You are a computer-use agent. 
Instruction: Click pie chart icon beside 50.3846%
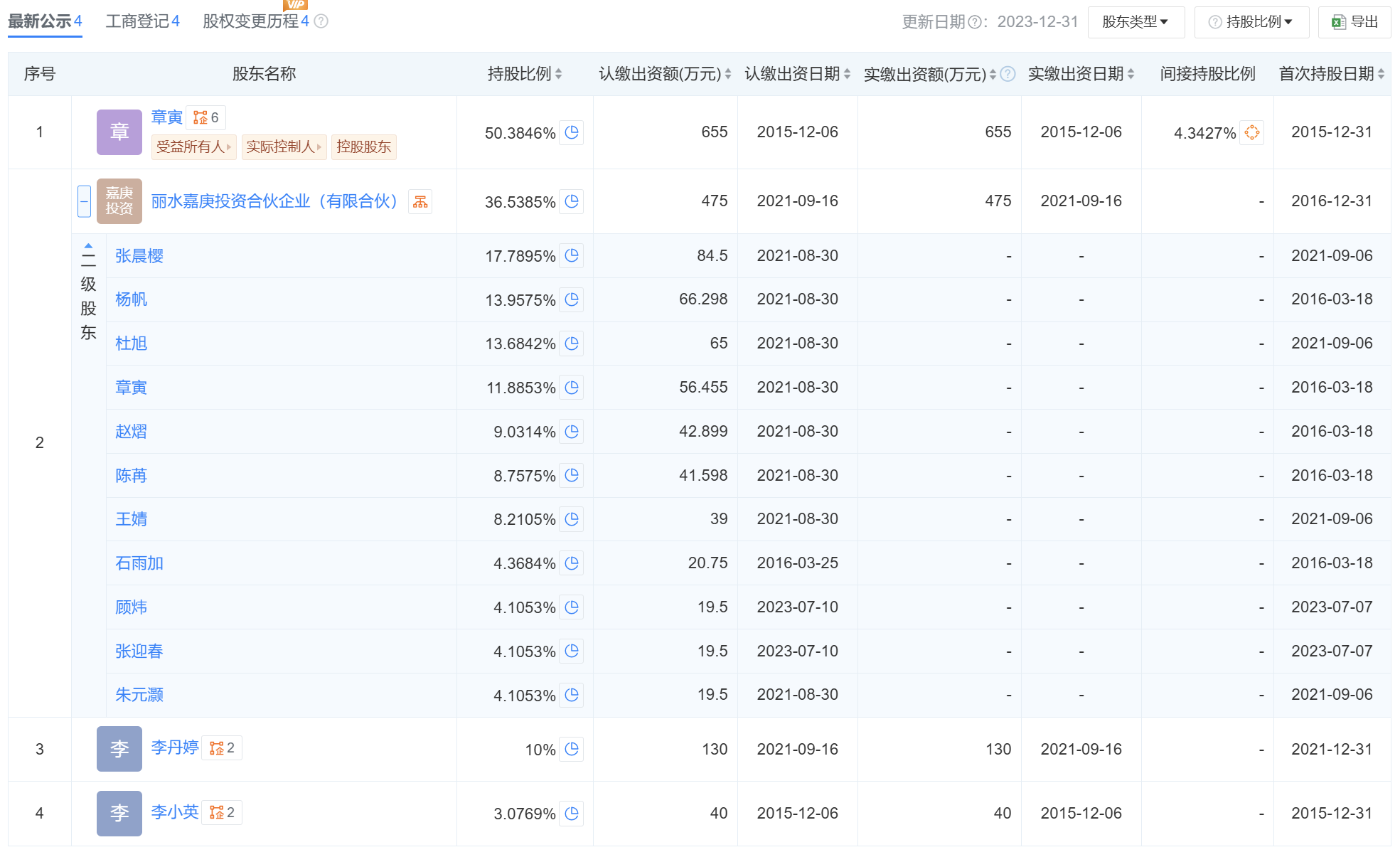(x=572, y=132)
